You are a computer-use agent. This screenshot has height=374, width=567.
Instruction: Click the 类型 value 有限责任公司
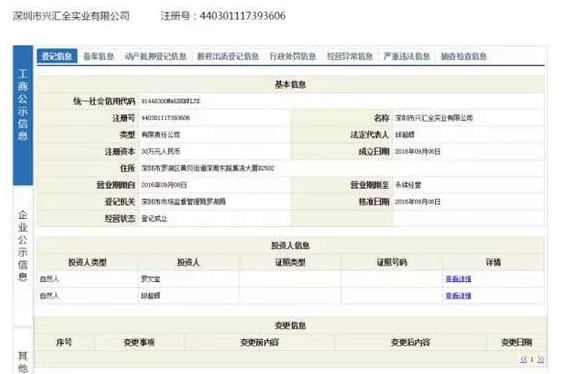(161, 135)
